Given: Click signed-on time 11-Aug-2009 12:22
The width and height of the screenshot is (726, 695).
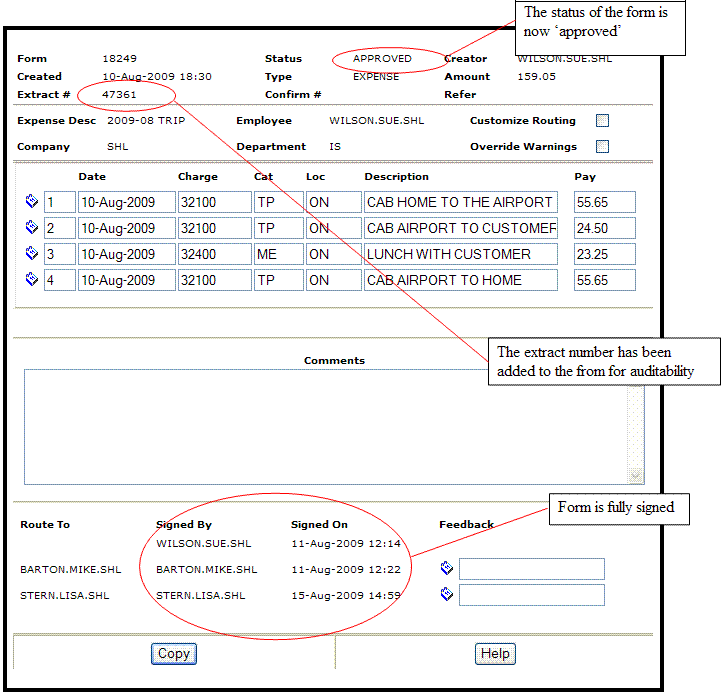Looking at the screenshot, I should tap(346, 569).
